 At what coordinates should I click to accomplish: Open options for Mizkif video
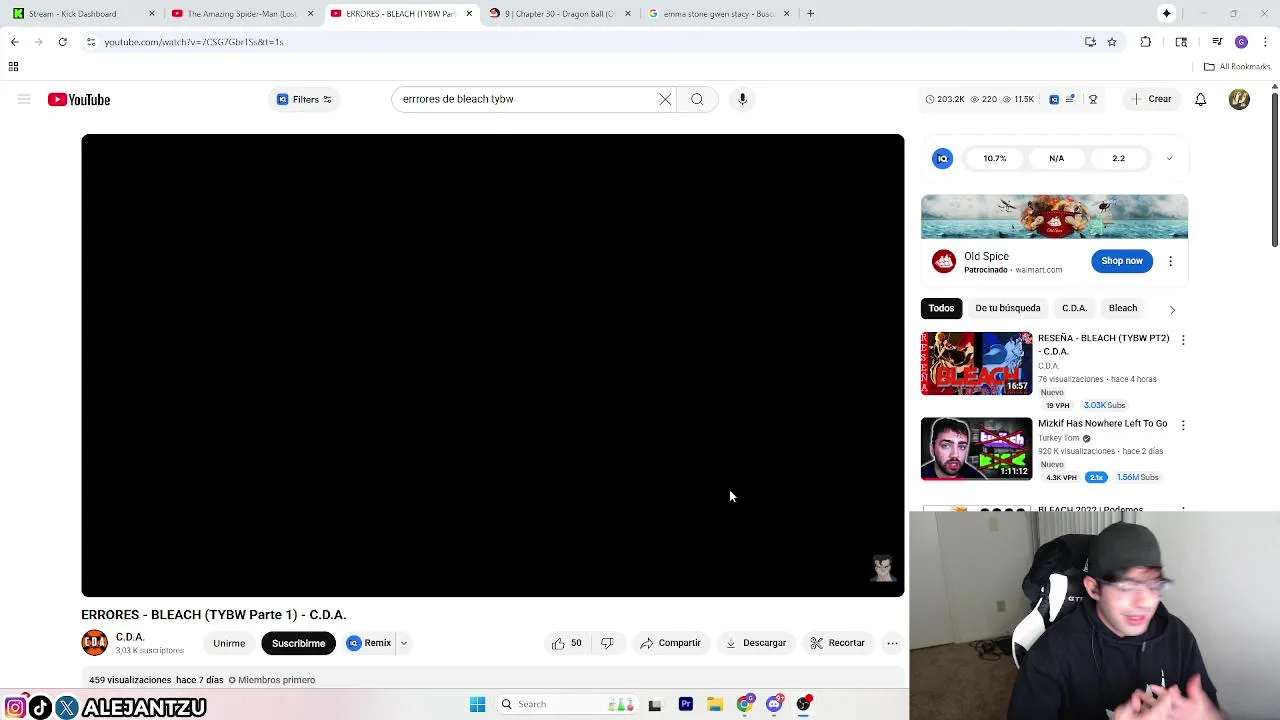pos(1183,425)
